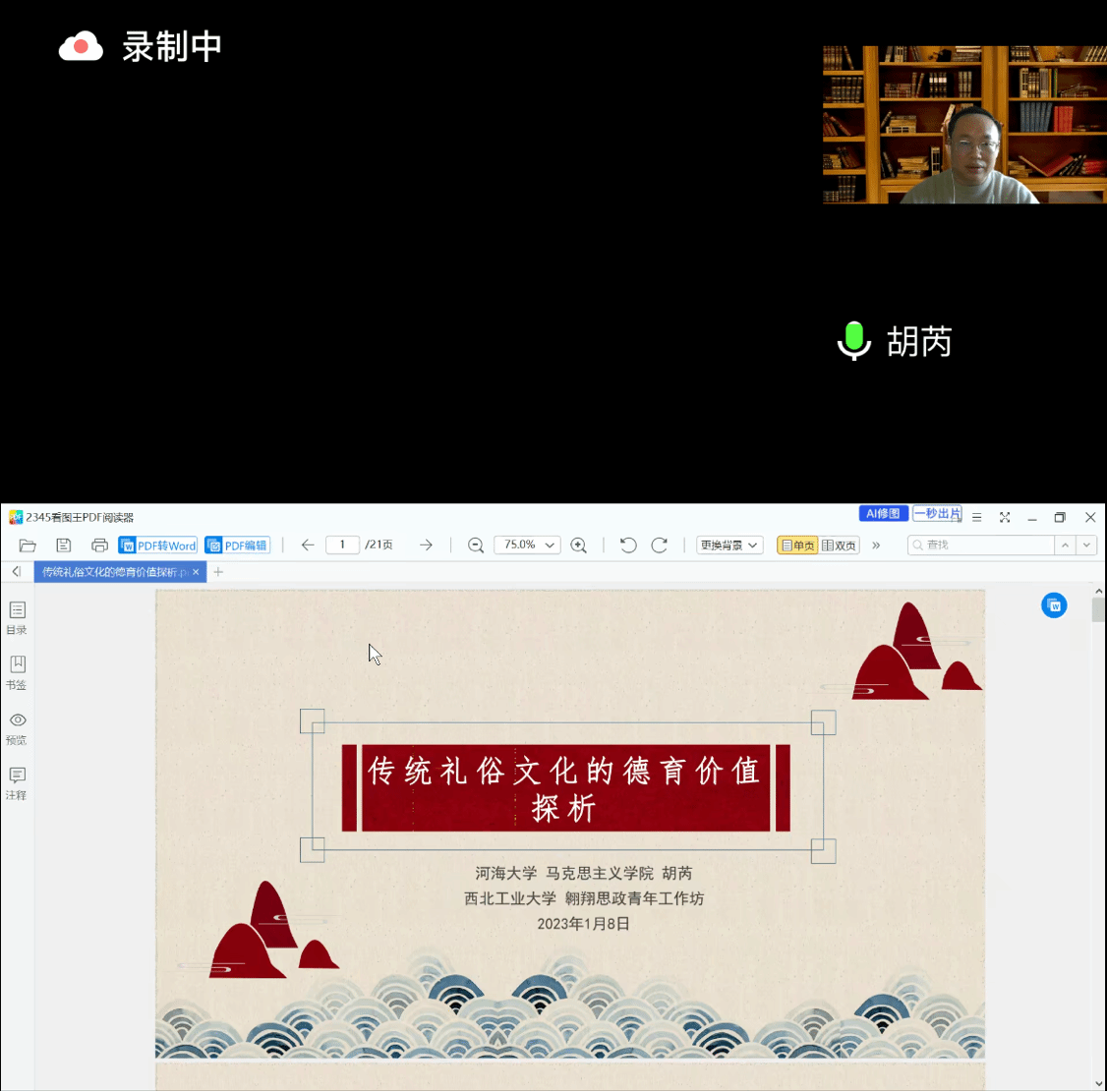Click the PDF转Word button

coord(158,546)
